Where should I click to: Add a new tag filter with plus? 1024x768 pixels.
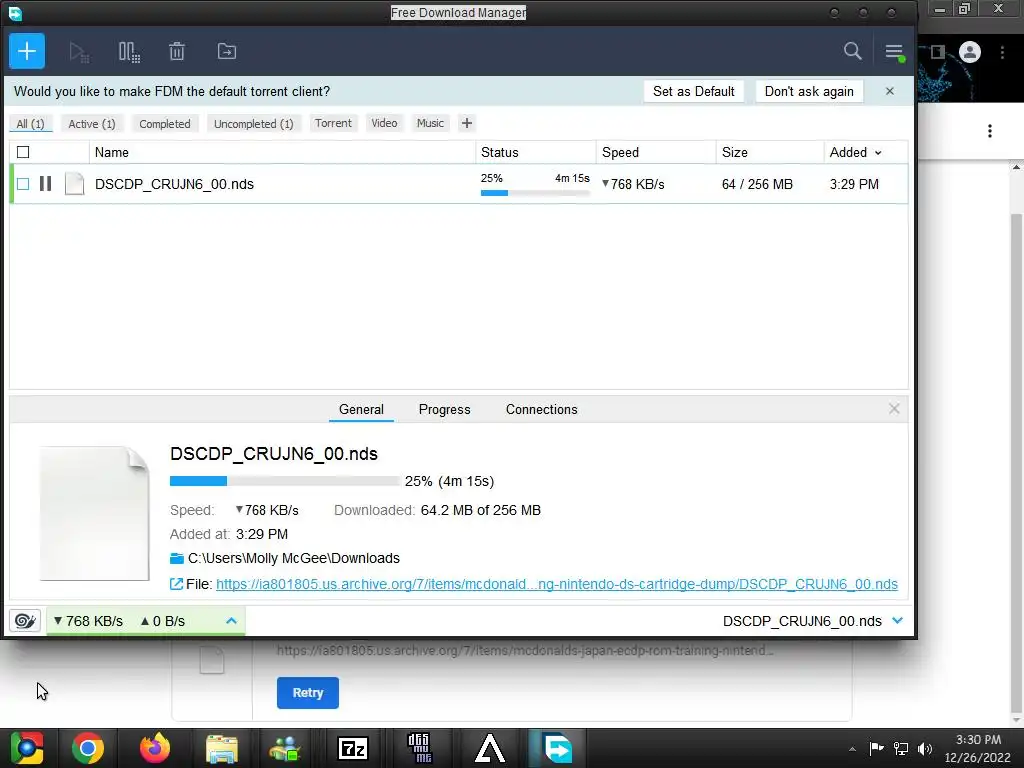coord(466,123)
